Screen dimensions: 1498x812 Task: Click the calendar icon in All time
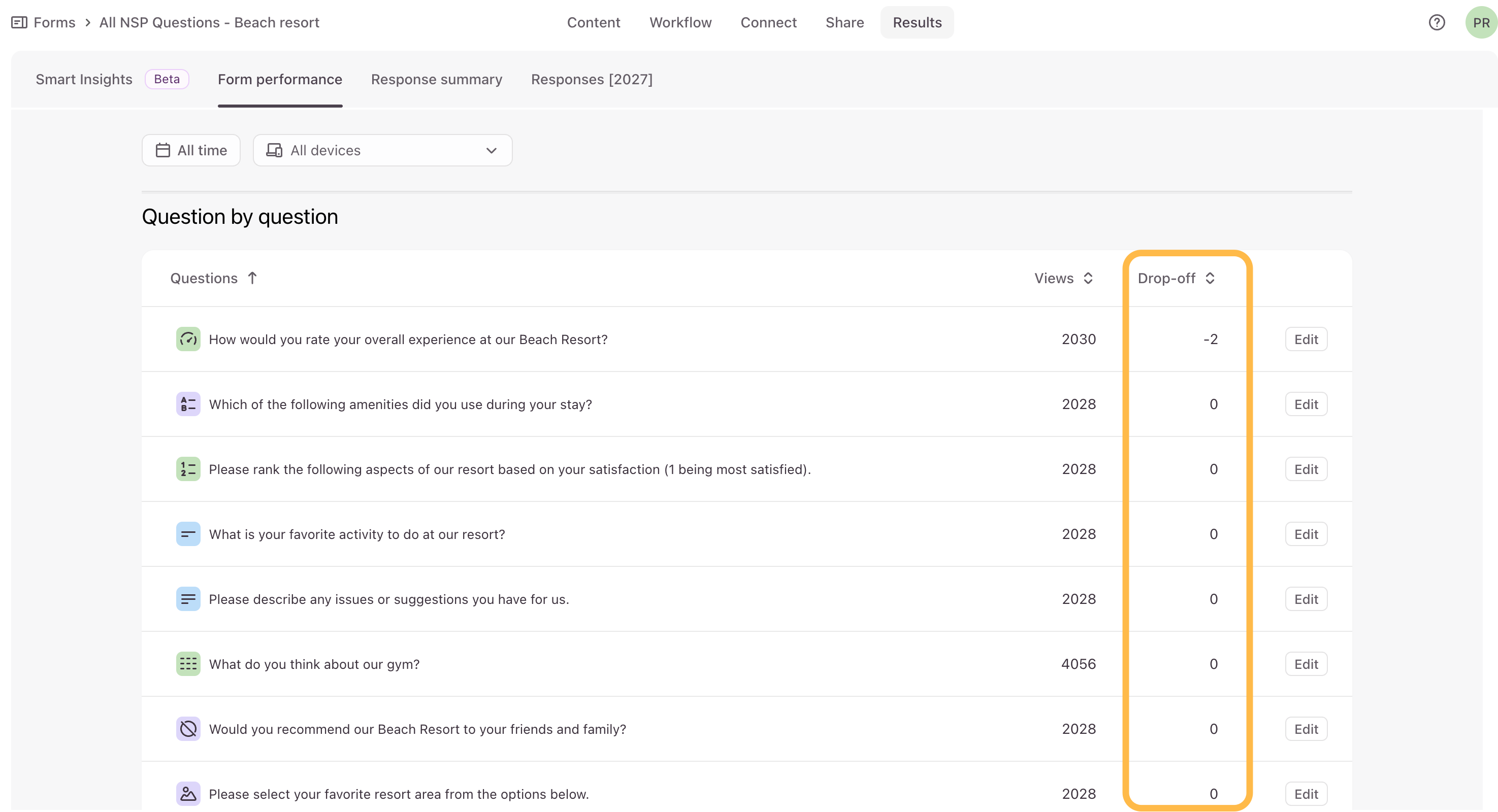[x=163, y=151]
